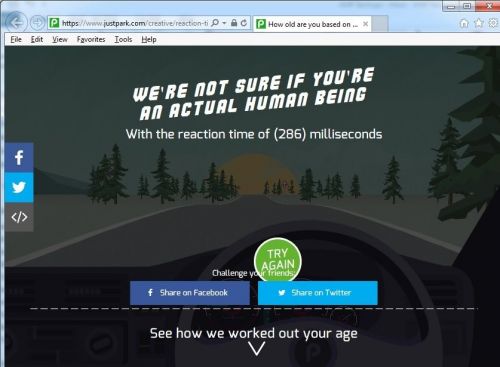This screenshot has height=367, width=500.
Task: Click the URL address field
Action: pos(135,23)
